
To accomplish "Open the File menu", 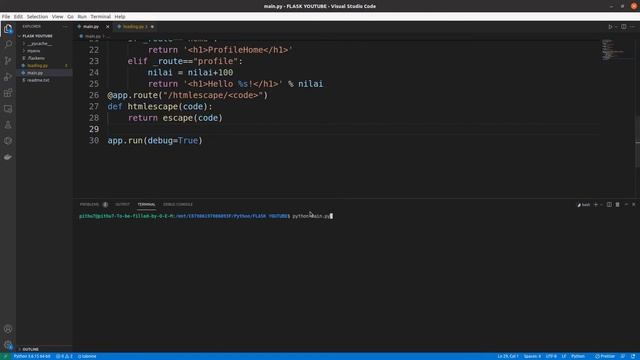I will click(x=6, y=17).
